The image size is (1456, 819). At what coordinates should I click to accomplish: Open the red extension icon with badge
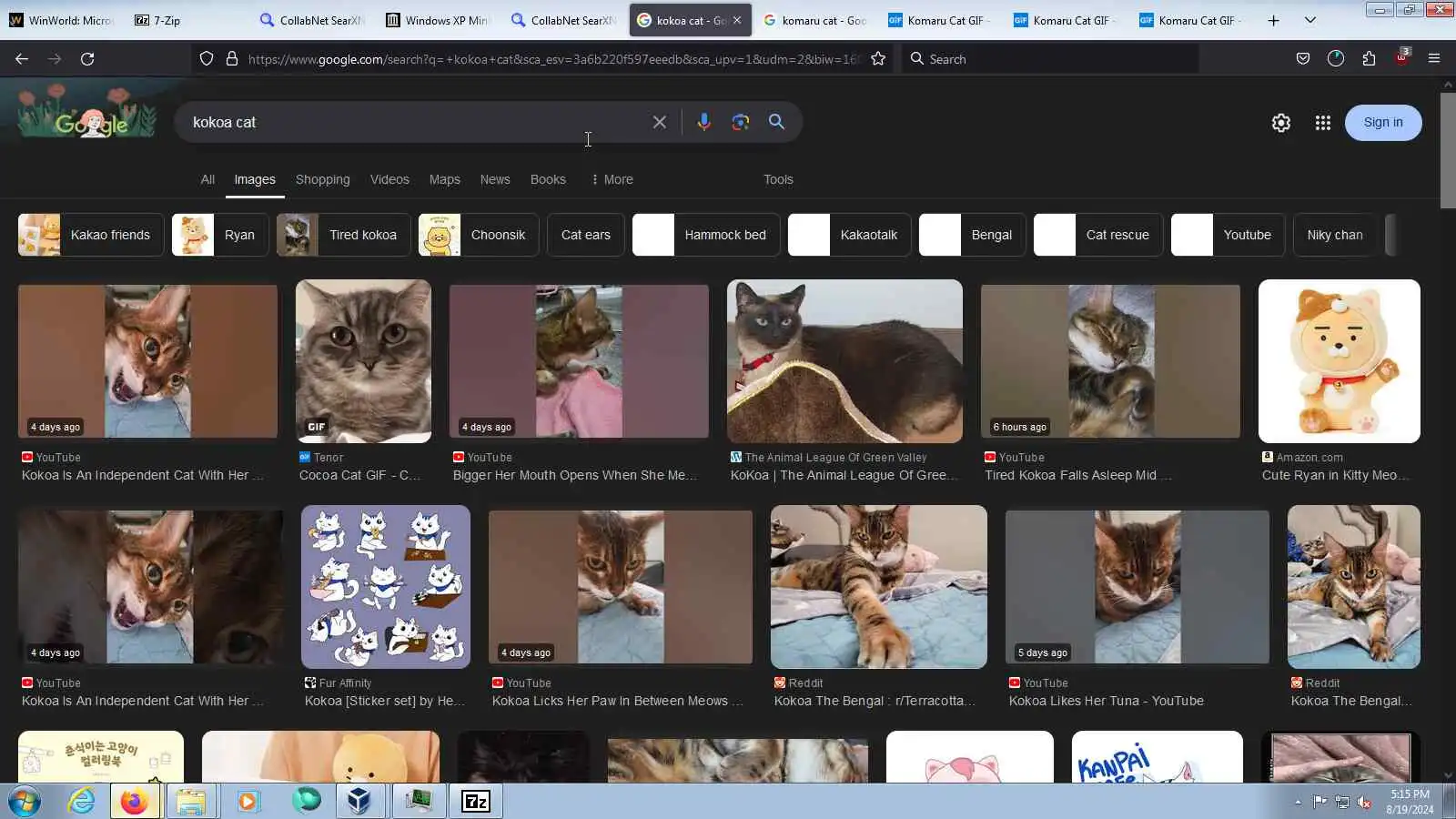1401,57
